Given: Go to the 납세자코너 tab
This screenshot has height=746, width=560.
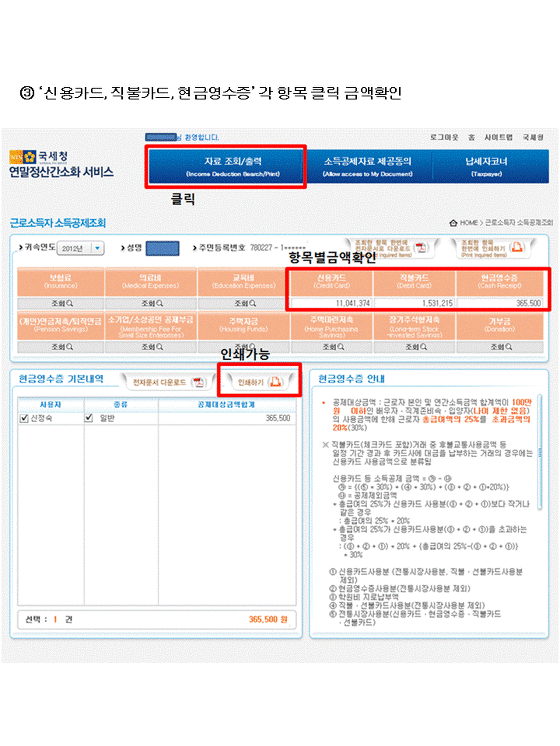Looking at the screenshot, I should (490, 166).
